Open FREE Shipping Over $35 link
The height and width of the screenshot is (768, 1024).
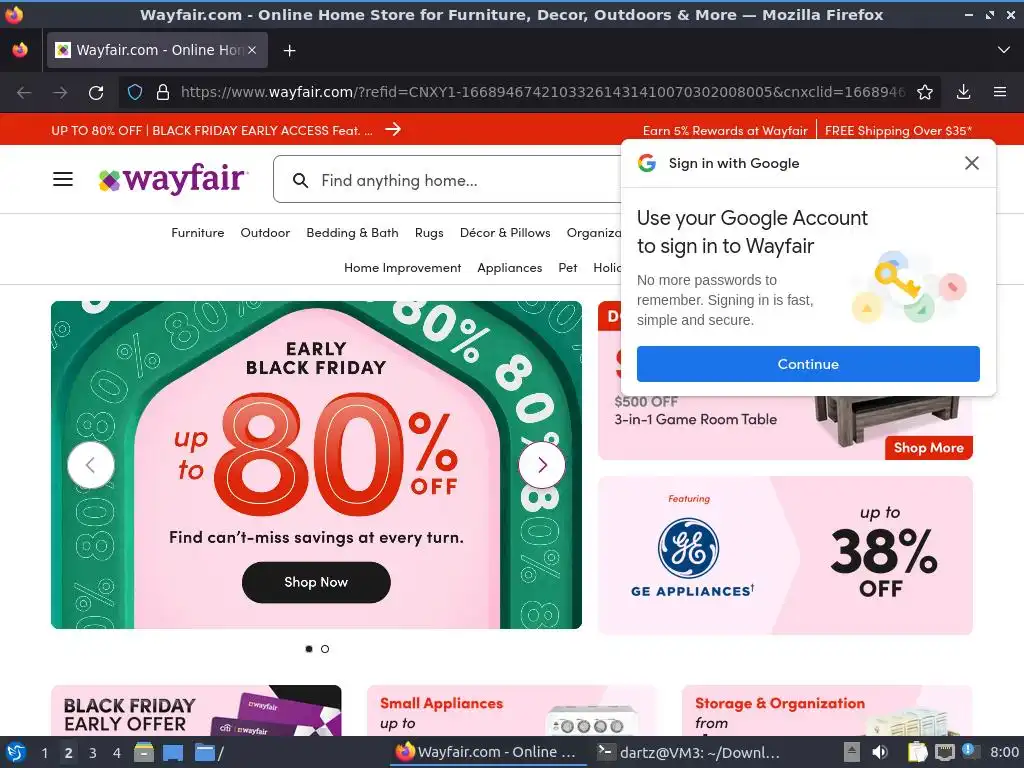[898, 131]
